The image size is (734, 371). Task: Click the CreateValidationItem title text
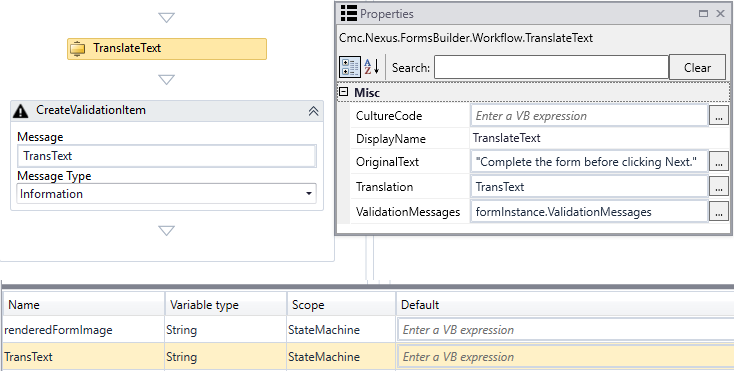click(91, 110)
